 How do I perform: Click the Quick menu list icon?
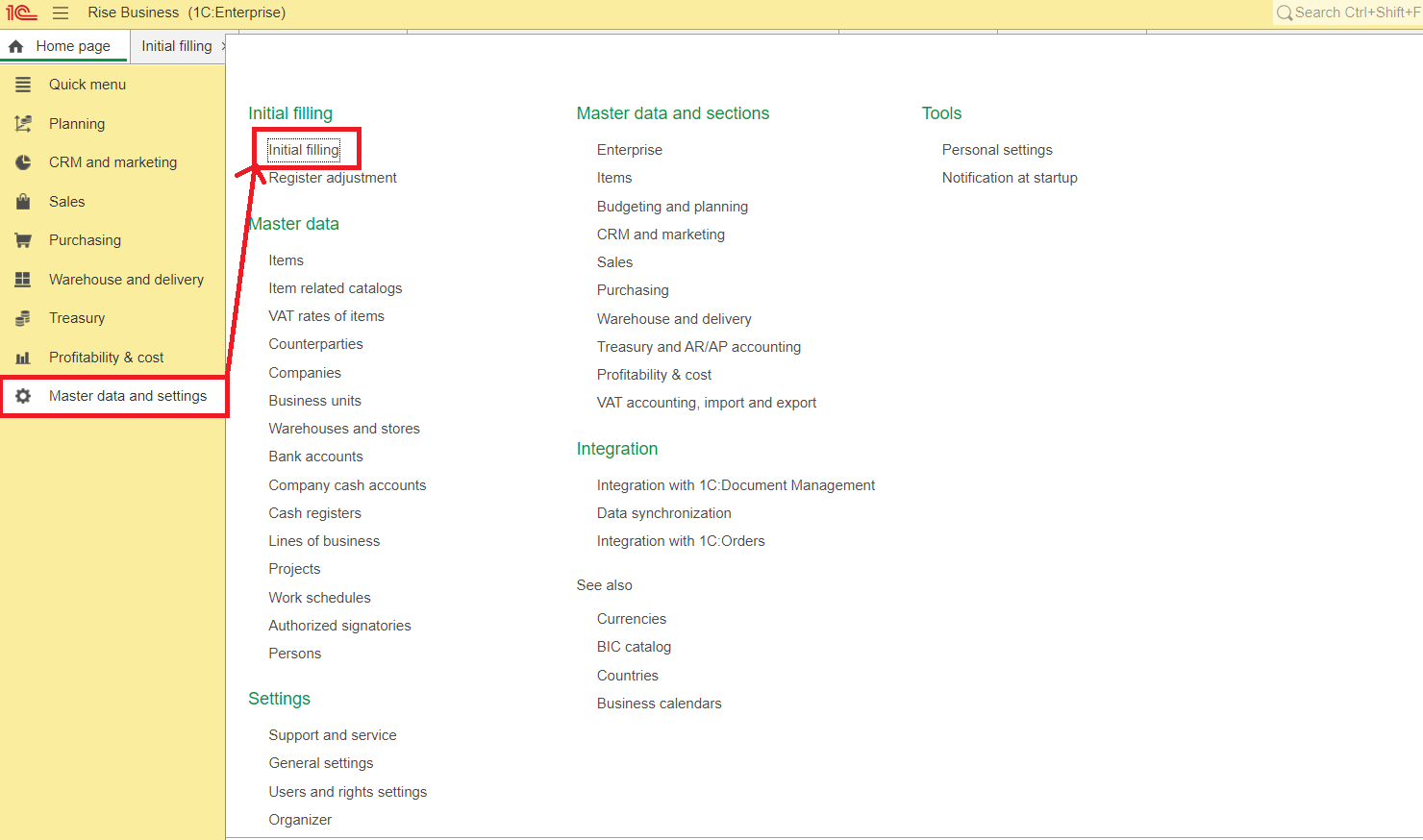click(23, 85)
